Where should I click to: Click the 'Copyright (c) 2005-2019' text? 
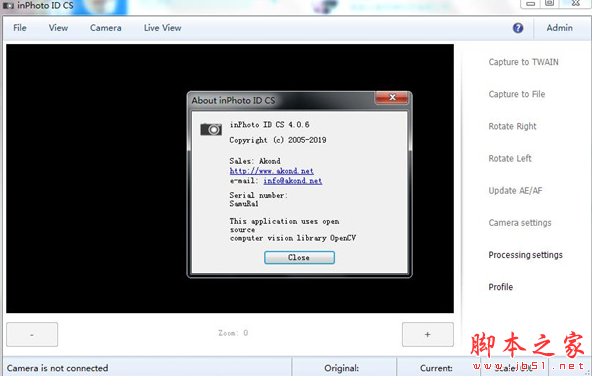(x=278, y=140)
